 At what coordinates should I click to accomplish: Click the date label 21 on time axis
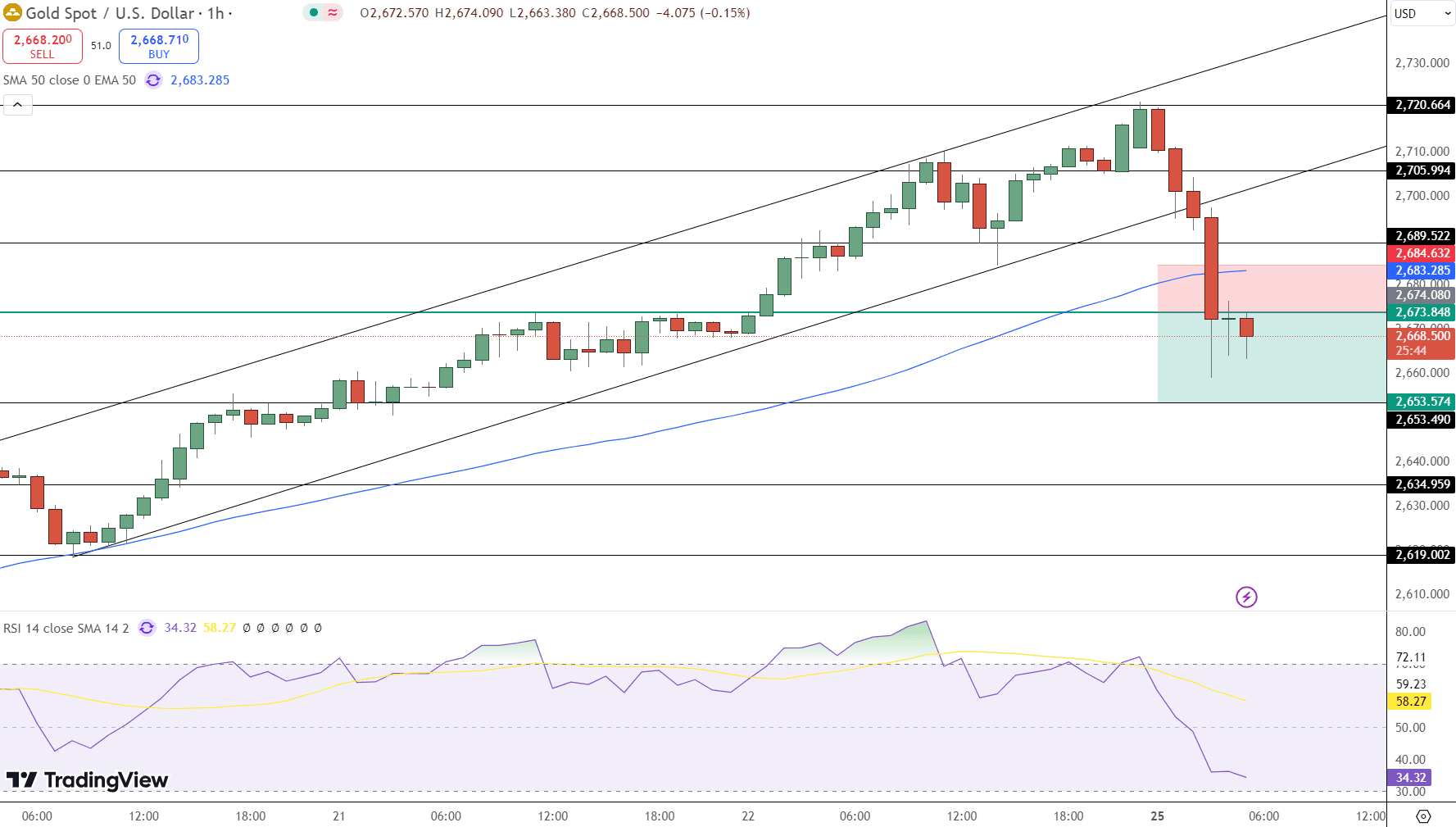click(339, 816)
